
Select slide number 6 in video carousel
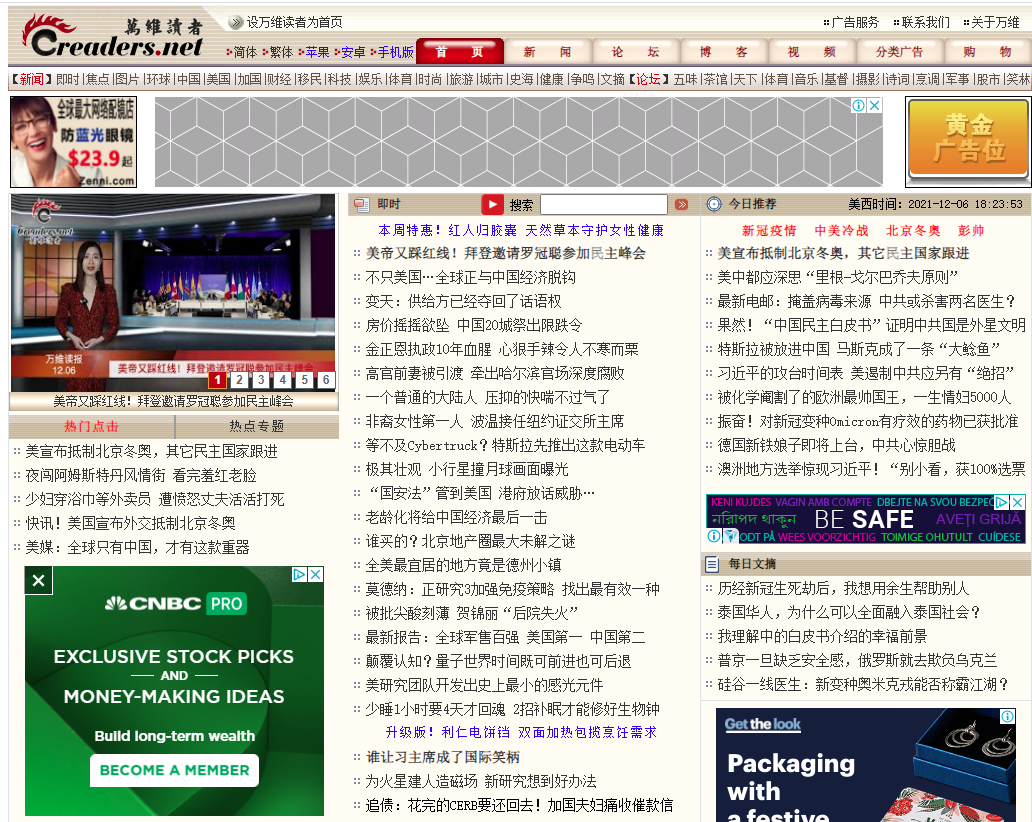tap(326, 379)
